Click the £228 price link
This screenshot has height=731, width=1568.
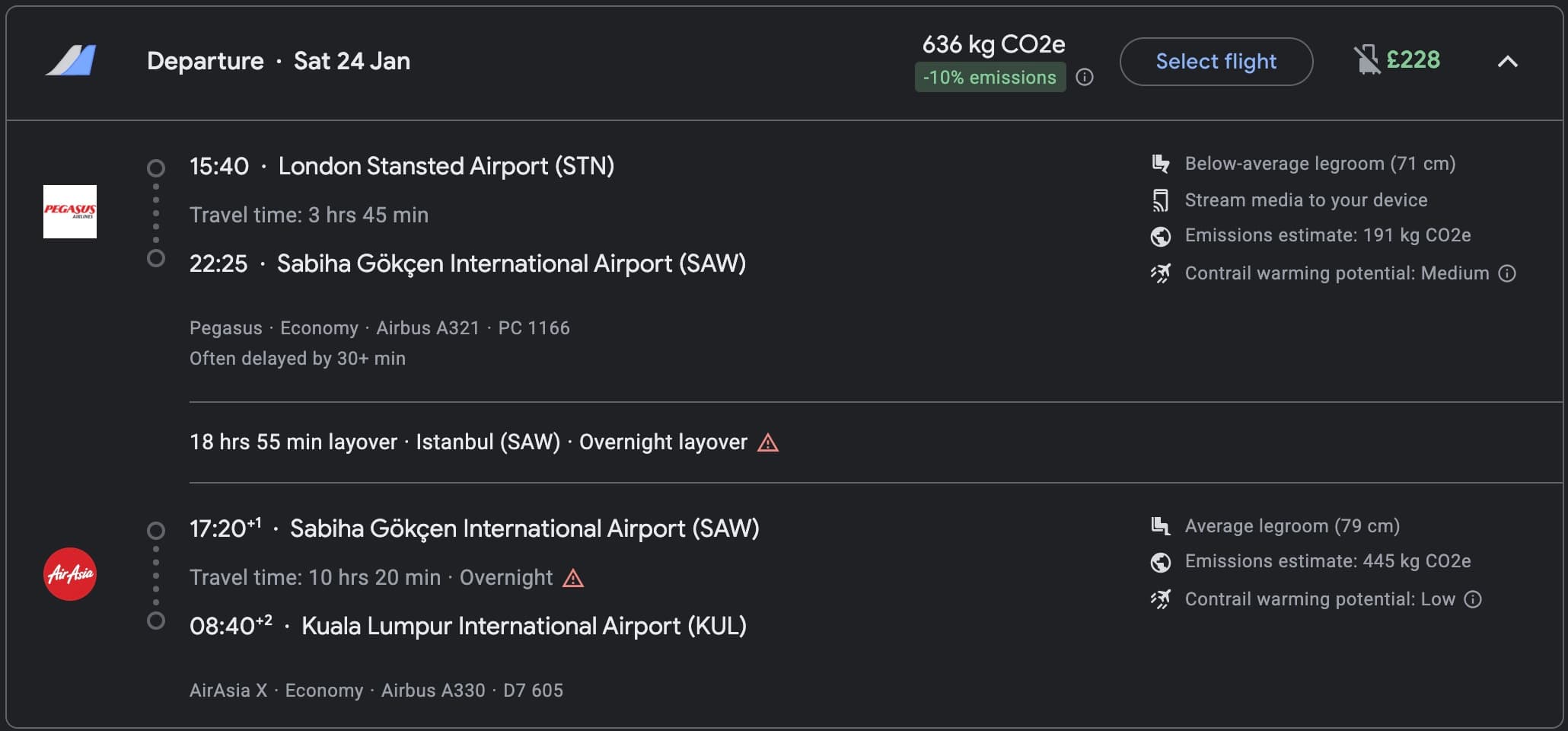tap(1413, 59)
